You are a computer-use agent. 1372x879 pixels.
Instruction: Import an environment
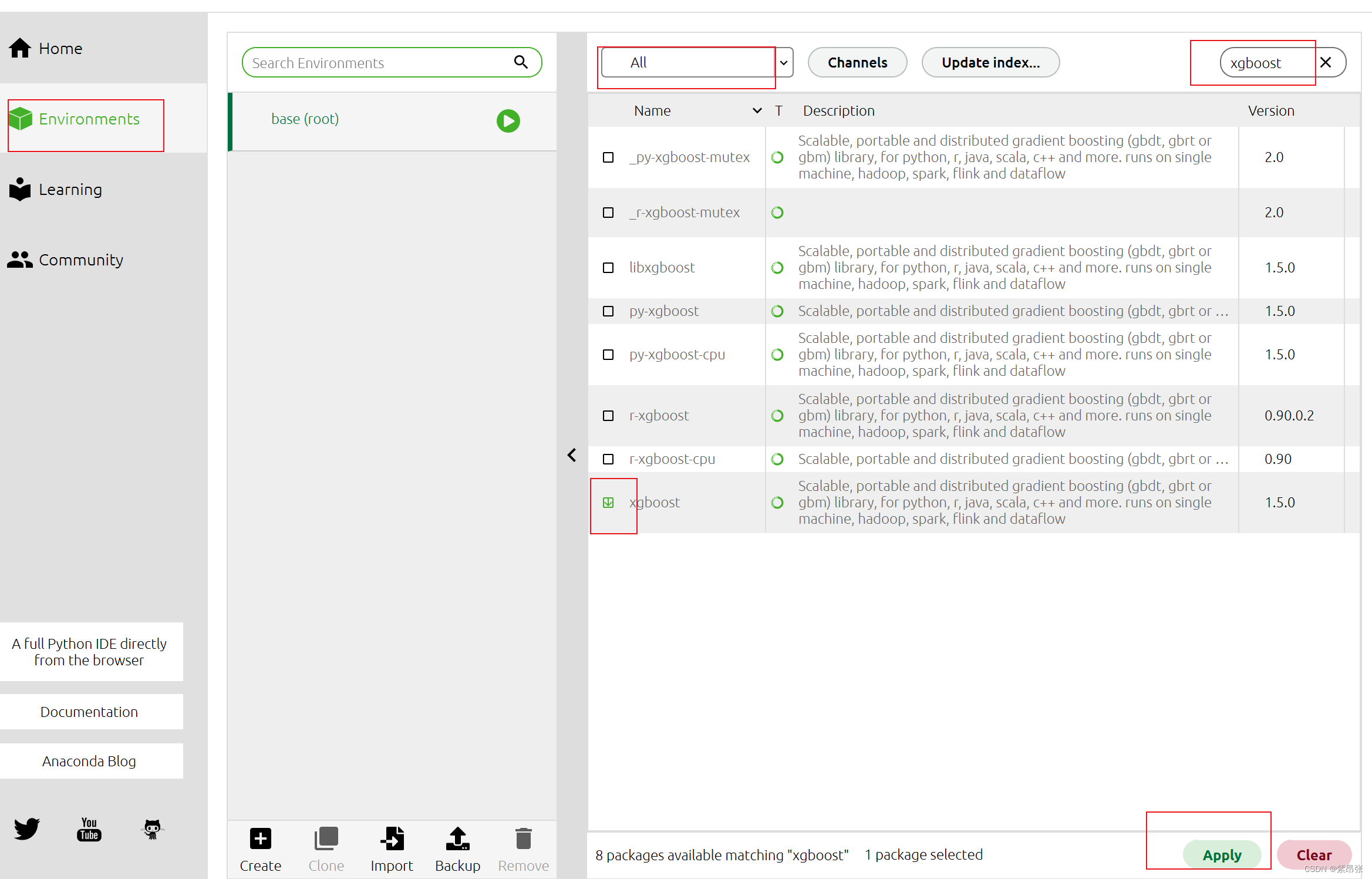pyautogui.click(x=392, y=849)
